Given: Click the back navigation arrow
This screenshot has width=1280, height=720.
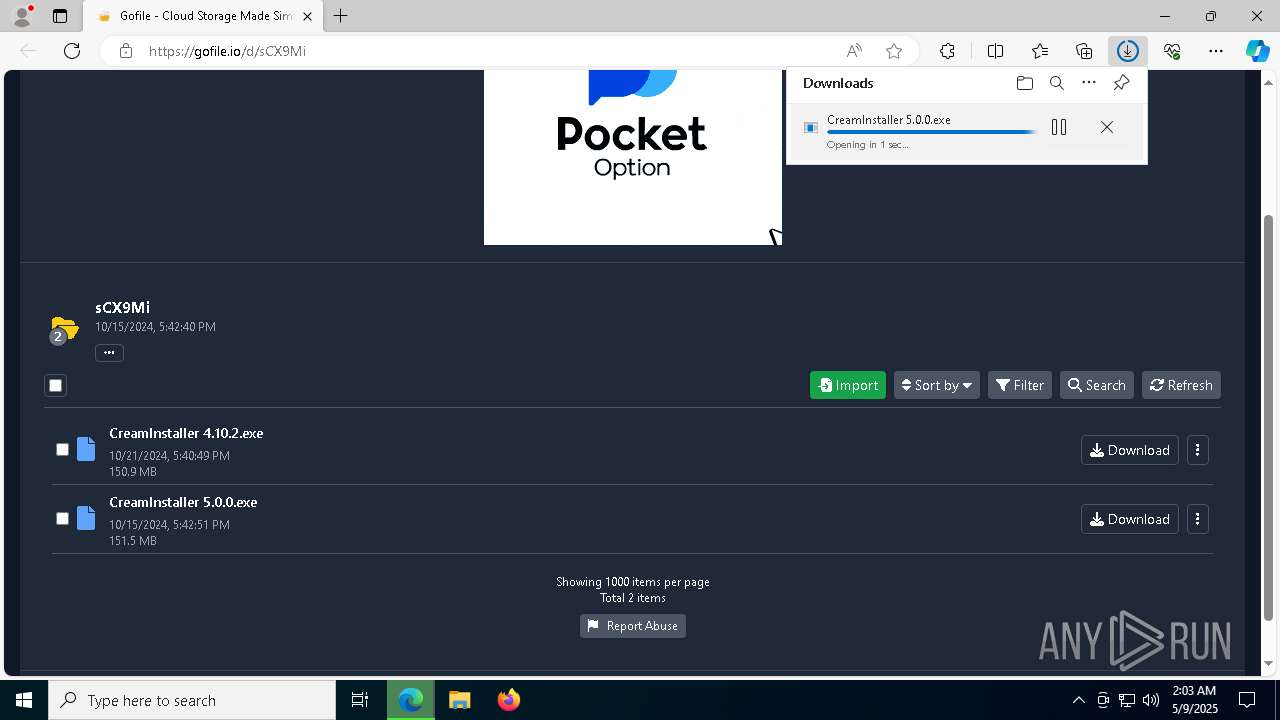Looking at the screenshot, I should (28, 51).
